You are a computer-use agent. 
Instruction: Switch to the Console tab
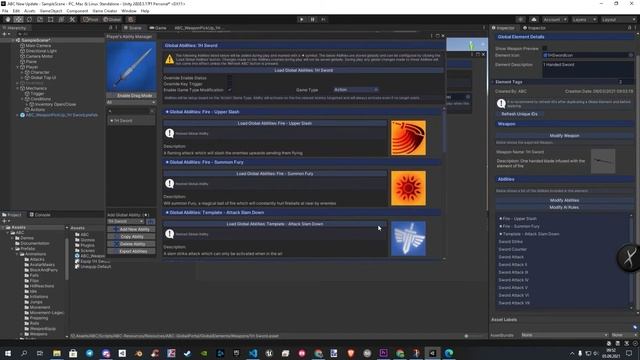[x=40, y=215]
